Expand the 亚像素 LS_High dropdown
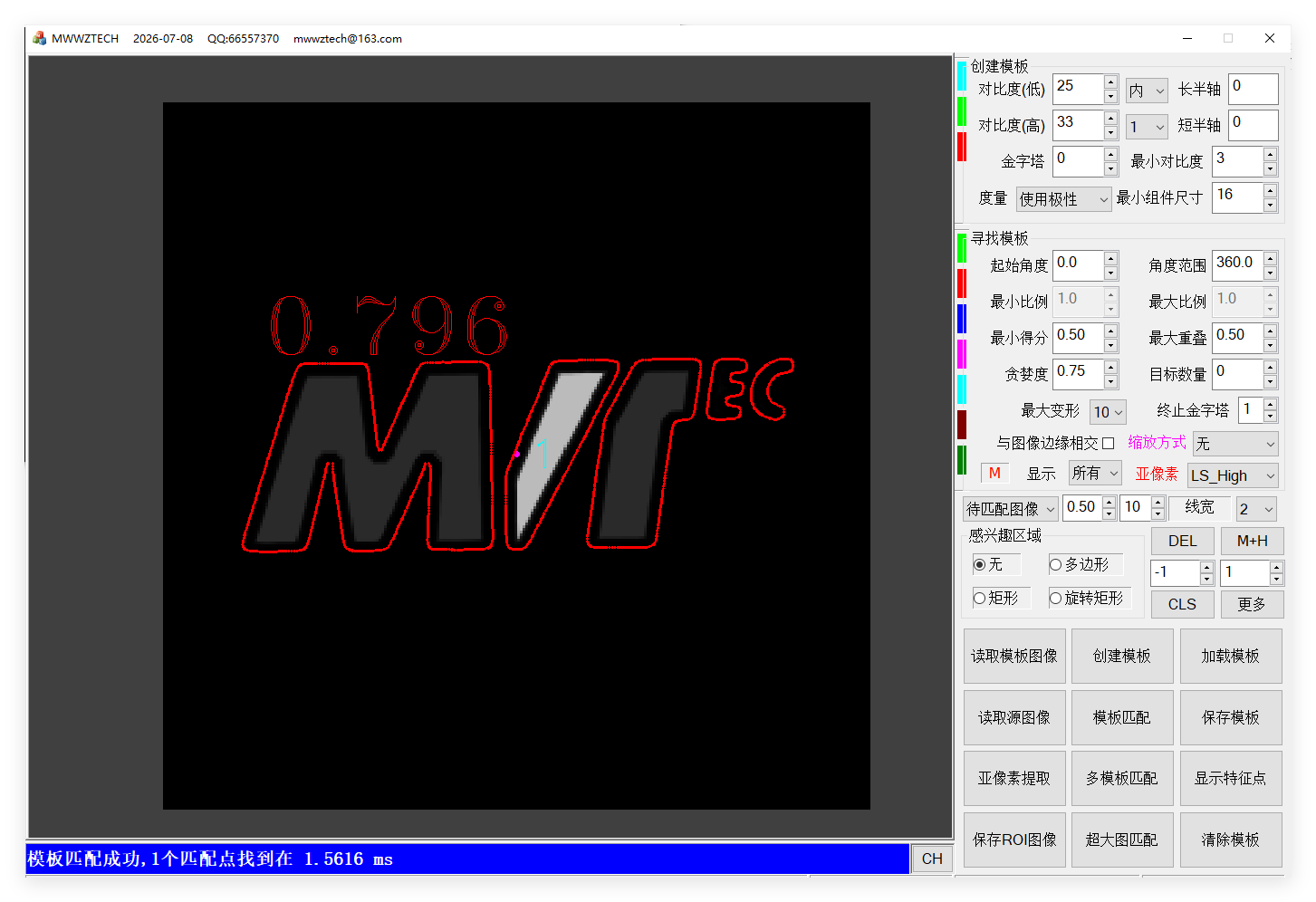Viewport: 1316px width, 902px height. click(1233, 475)
